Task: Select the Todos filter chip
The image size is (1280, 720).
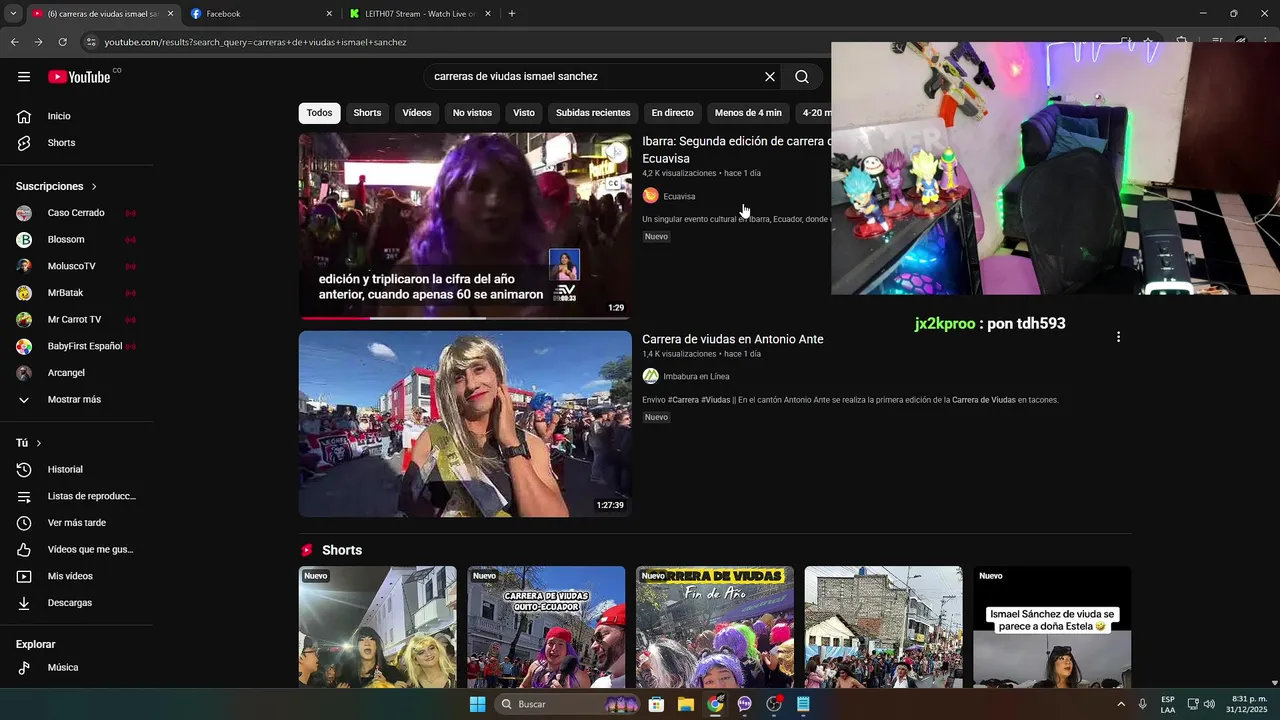Action: [319, 113]
